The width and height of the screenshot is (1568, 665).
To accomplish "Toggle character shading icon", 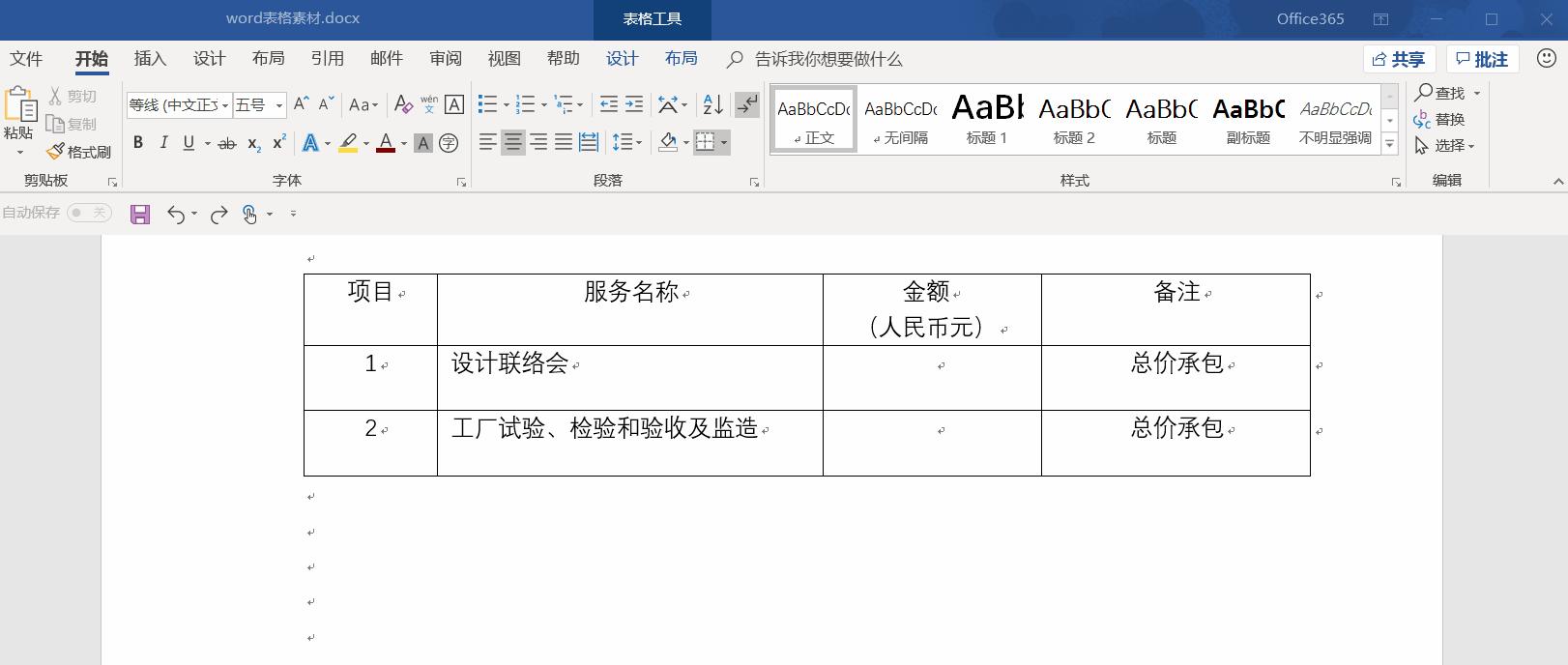I will [x=422, y=143].
